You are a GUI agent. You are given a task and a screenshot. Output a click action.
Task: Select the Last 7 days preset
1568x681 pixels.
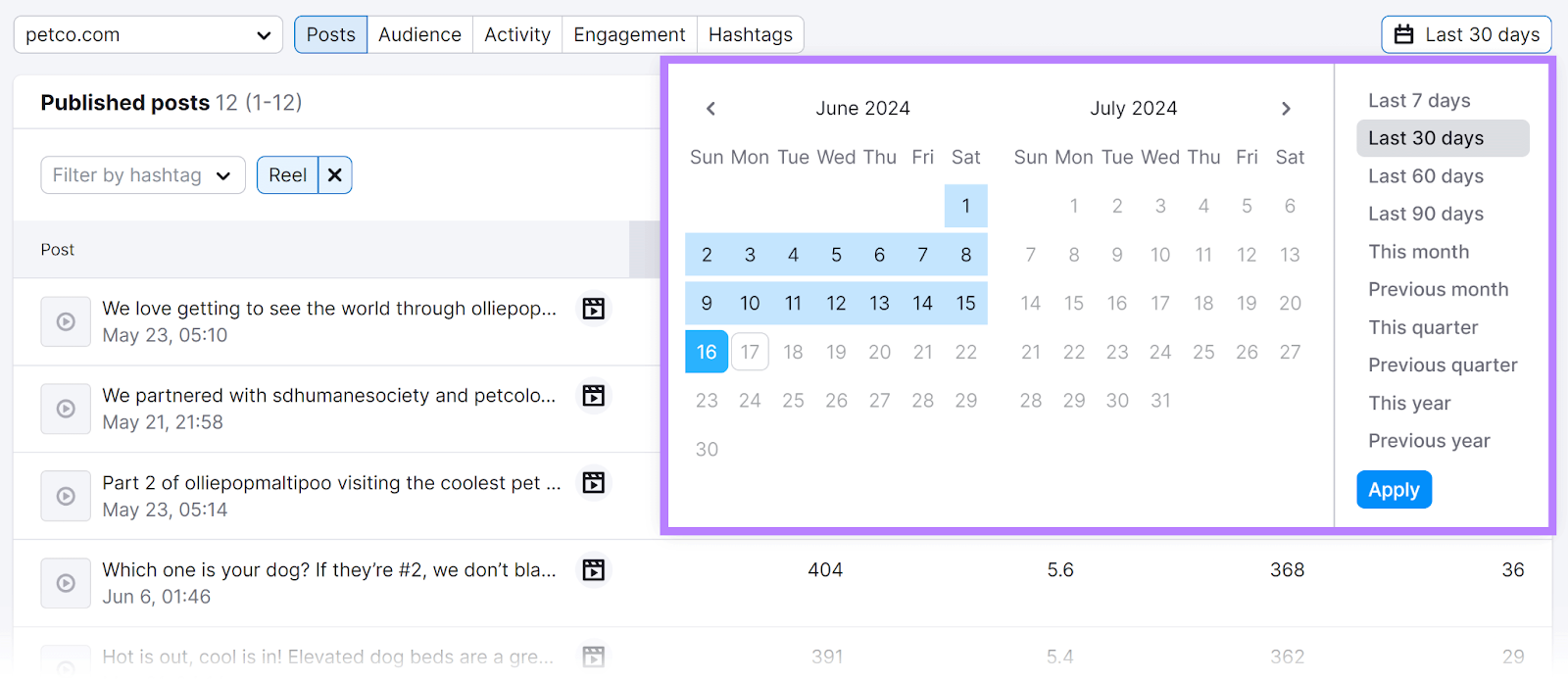pos(1418,100)
